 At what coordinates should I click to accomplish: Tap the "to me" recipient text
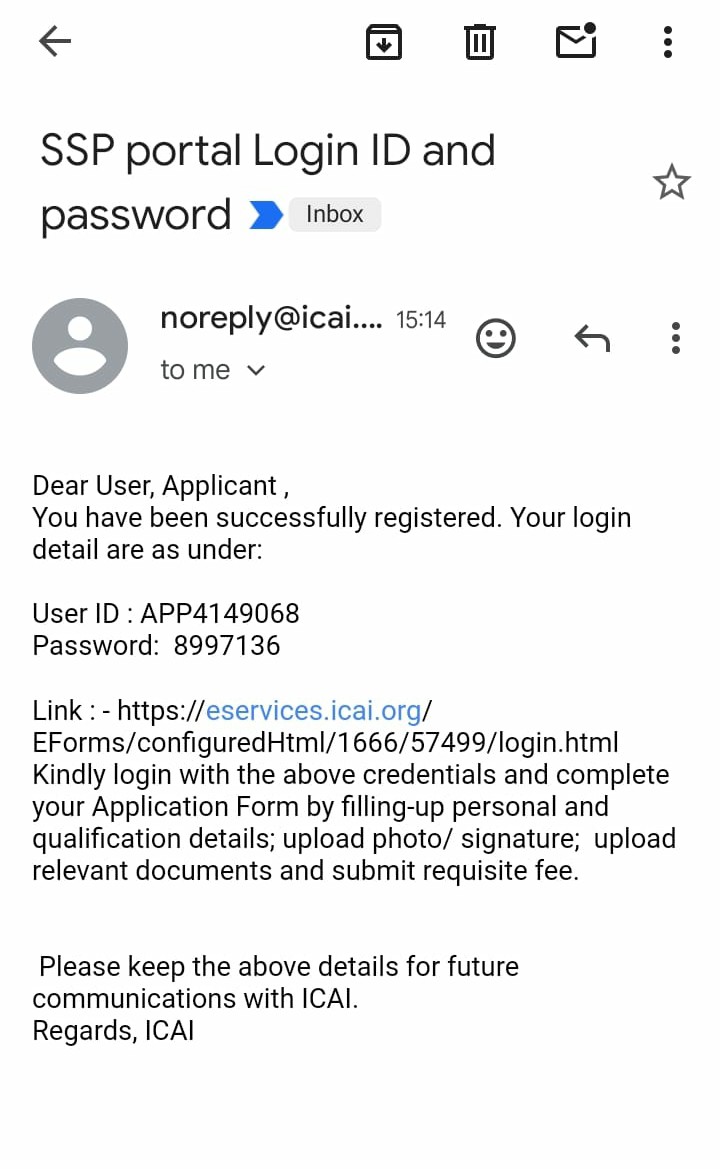(x=195, y=370)
